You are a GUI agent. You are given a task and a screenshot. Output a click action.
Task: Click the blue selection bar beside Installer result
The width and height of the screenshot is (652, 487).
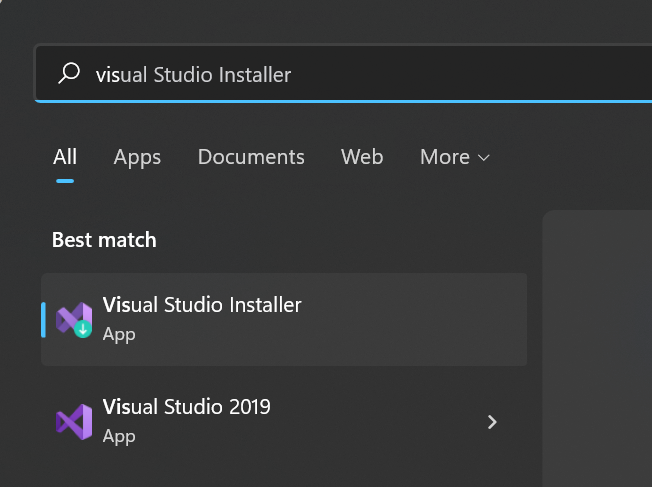43,320
